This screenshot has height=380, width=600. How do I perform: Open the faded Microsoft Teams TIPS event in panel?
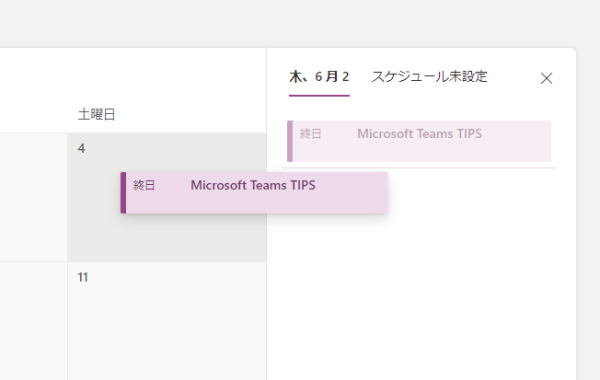point(419,141)
